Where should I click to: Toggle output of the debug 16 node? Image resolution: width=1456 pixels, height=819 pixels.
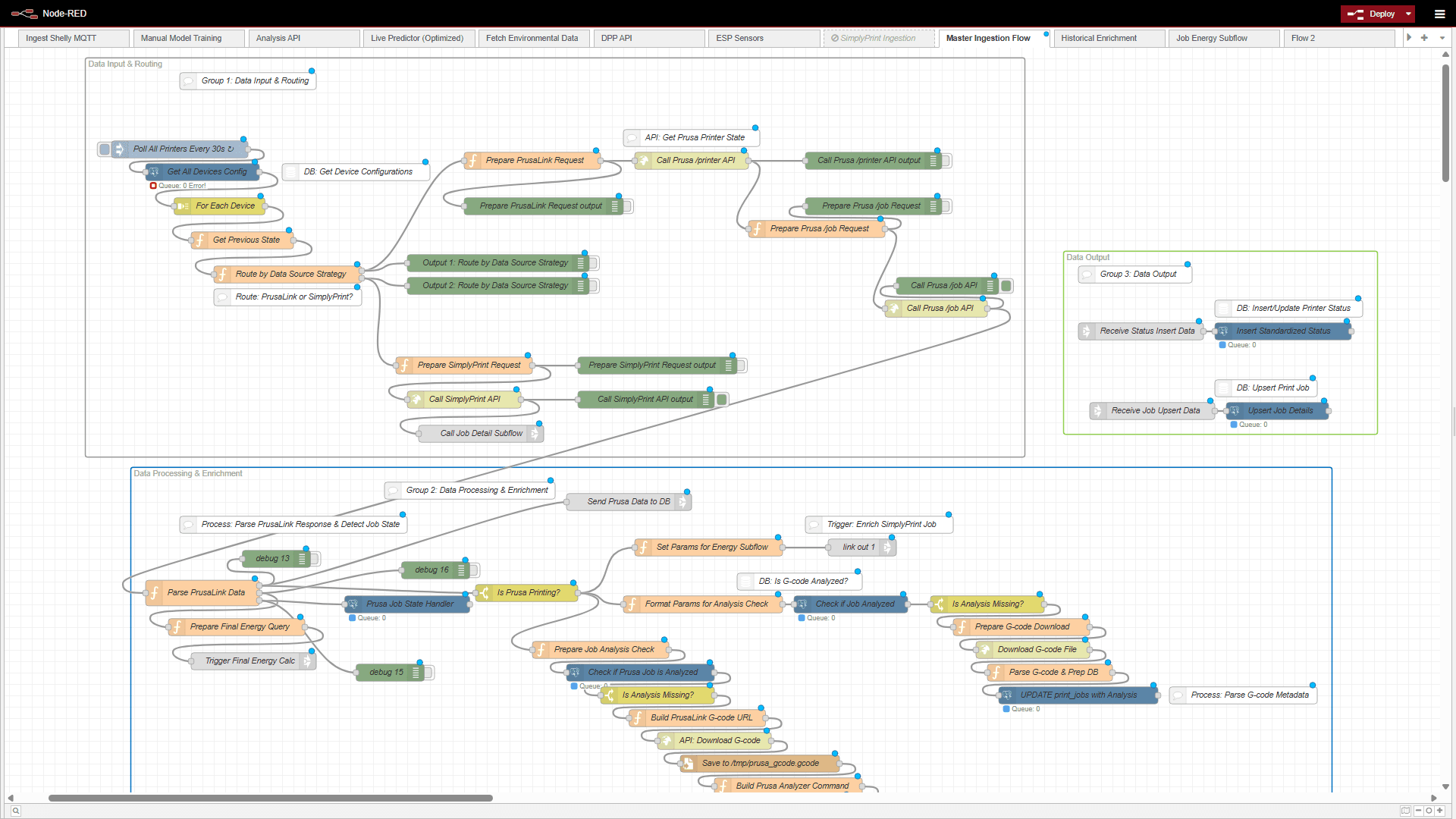[x=474, y=570]
